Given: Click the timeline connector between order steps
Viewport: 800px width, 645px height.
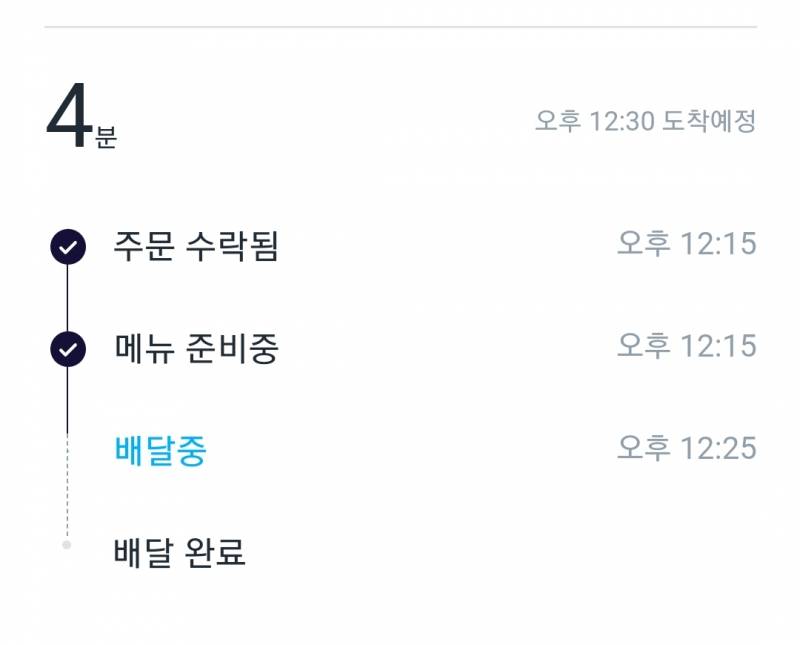Looking at the screenshot, I should coord(66,295).
